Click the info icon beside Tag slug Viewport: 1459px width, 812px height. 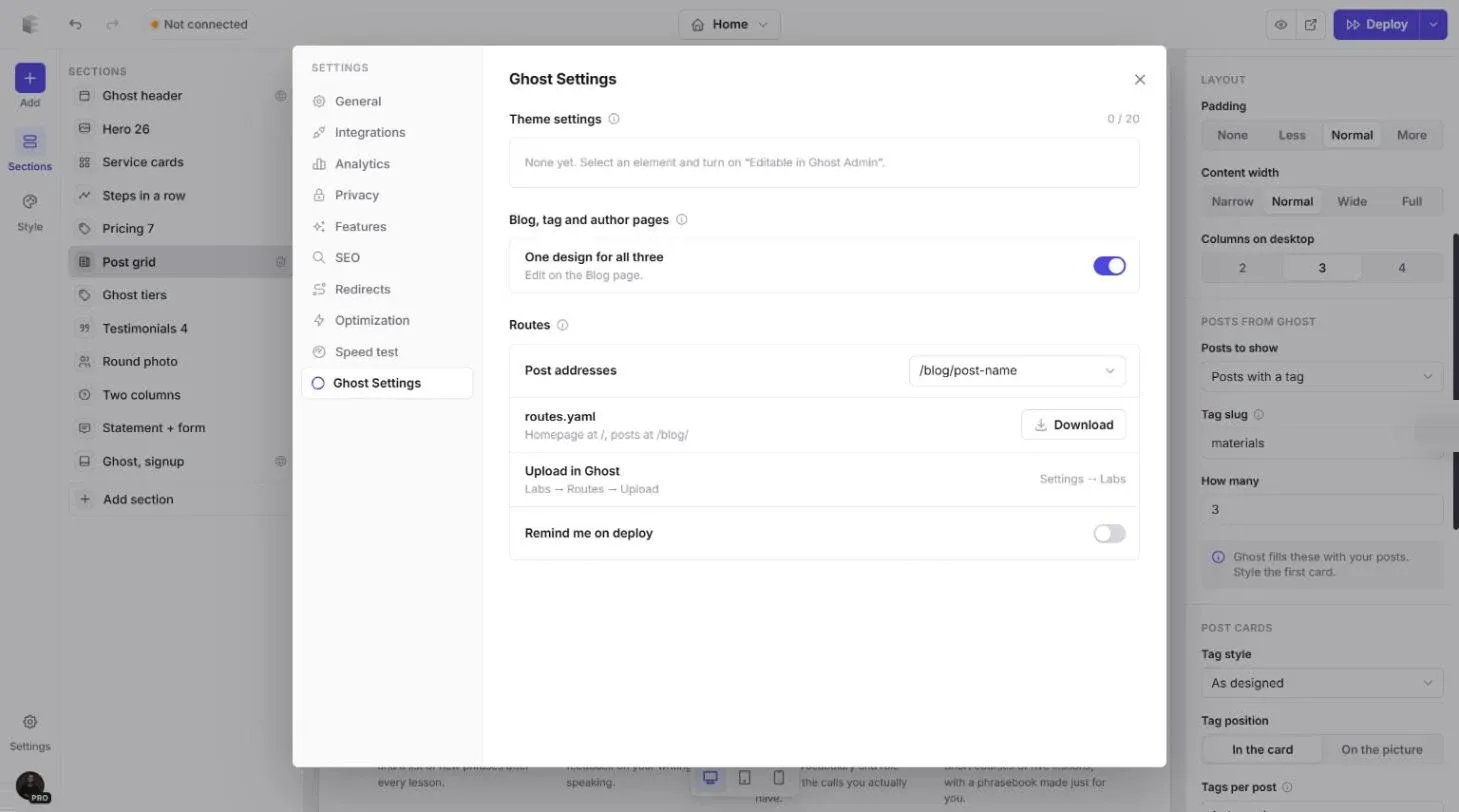1258,414
